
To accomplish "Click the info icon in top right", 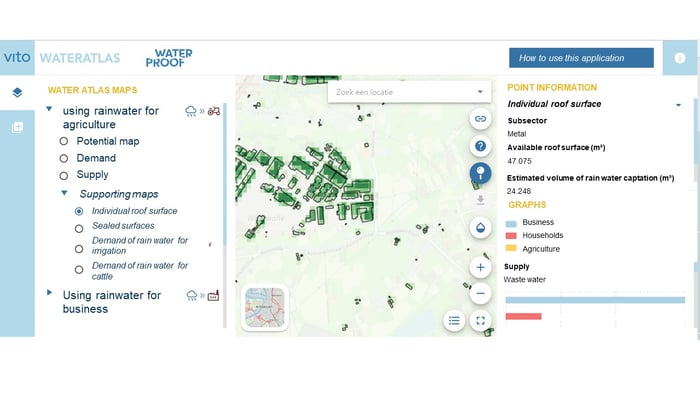I will click(x=679, y=58).
